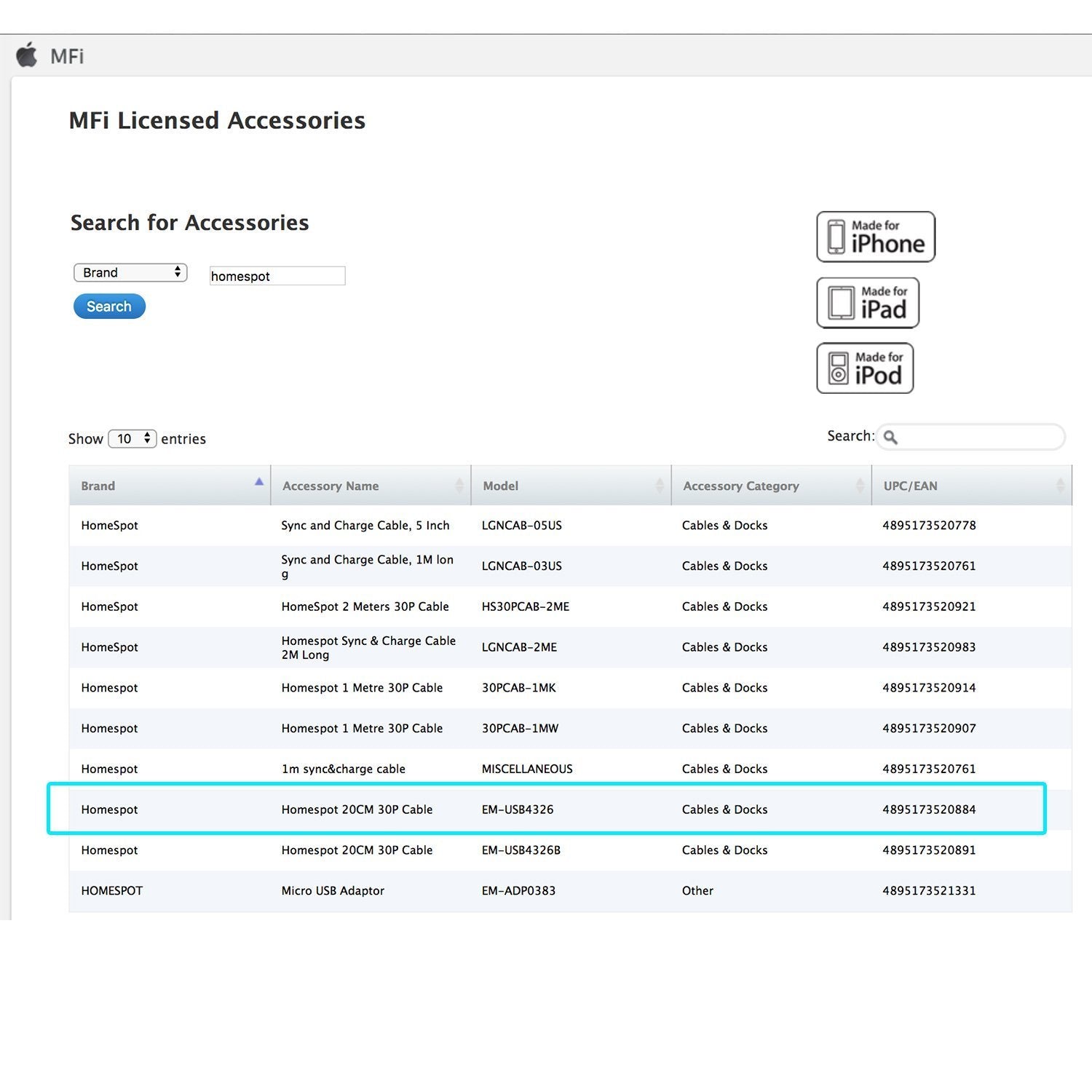The height and width of the screenshot is (1092, 1092).
Task: Click the Made for iPod badge
Action: point(865,368)
